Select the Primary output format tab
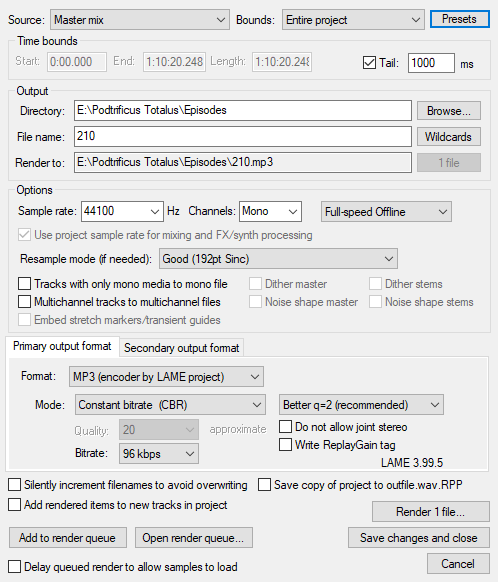Viewport: 498px width, 582px height. (x=62, y=346)
